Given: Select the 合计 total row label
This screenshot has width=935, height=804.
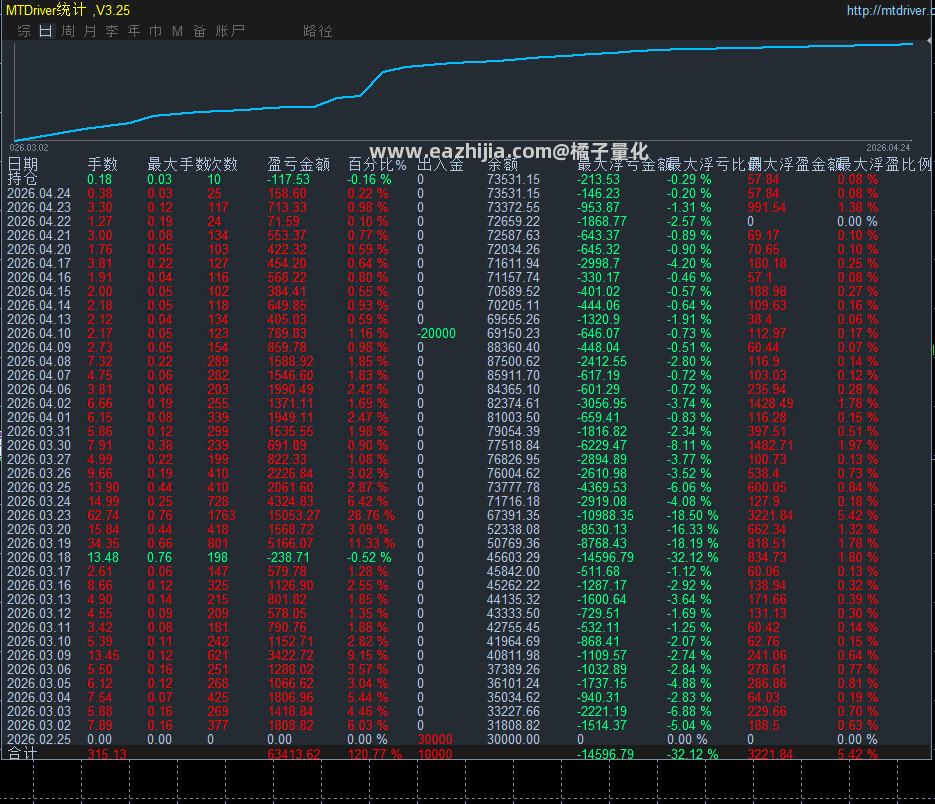Looking at the screenshot, I should pos(23,754).
